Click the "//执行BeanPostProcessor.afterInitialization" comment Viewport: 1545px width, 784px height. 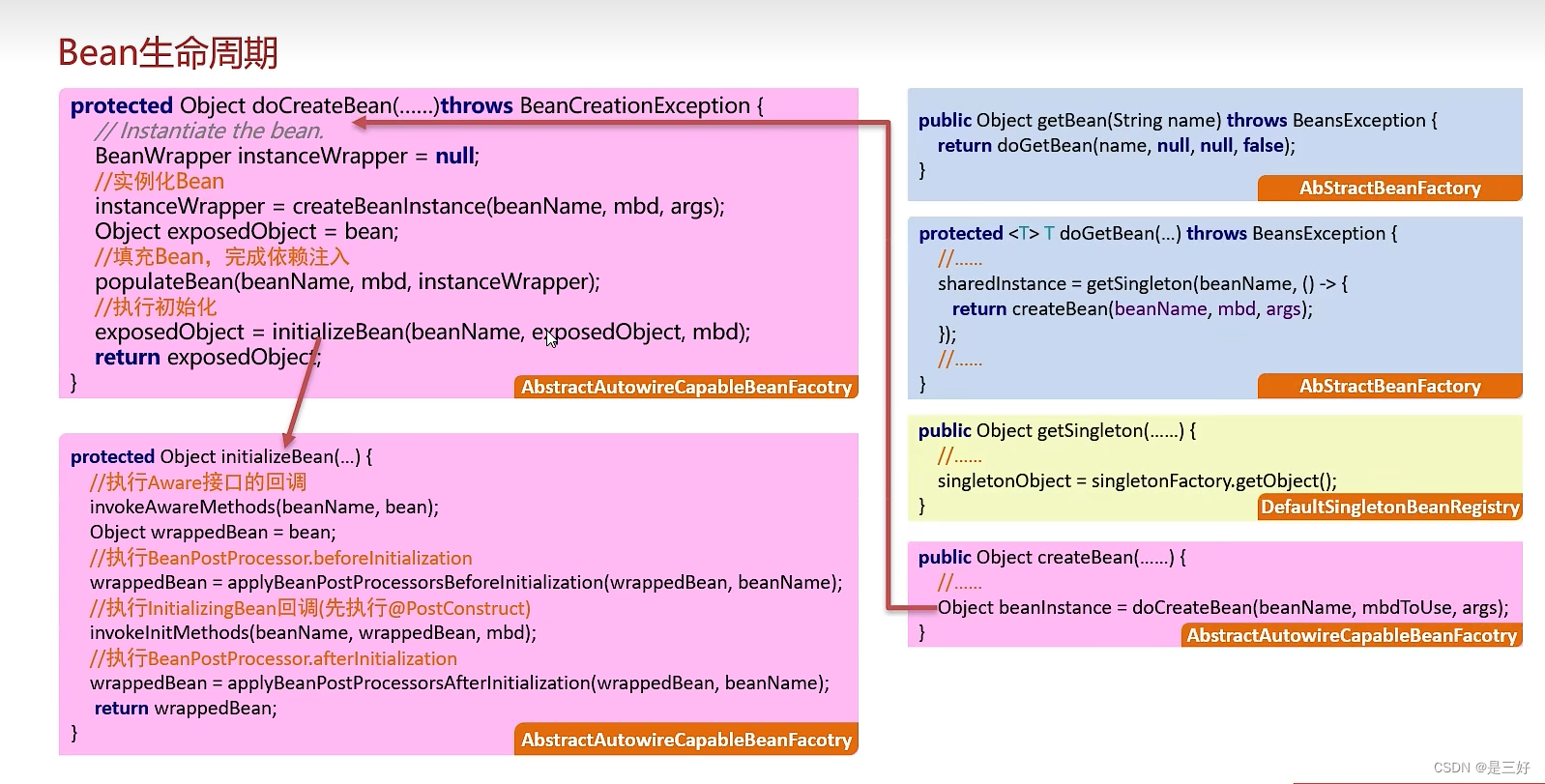pos(274,657)
